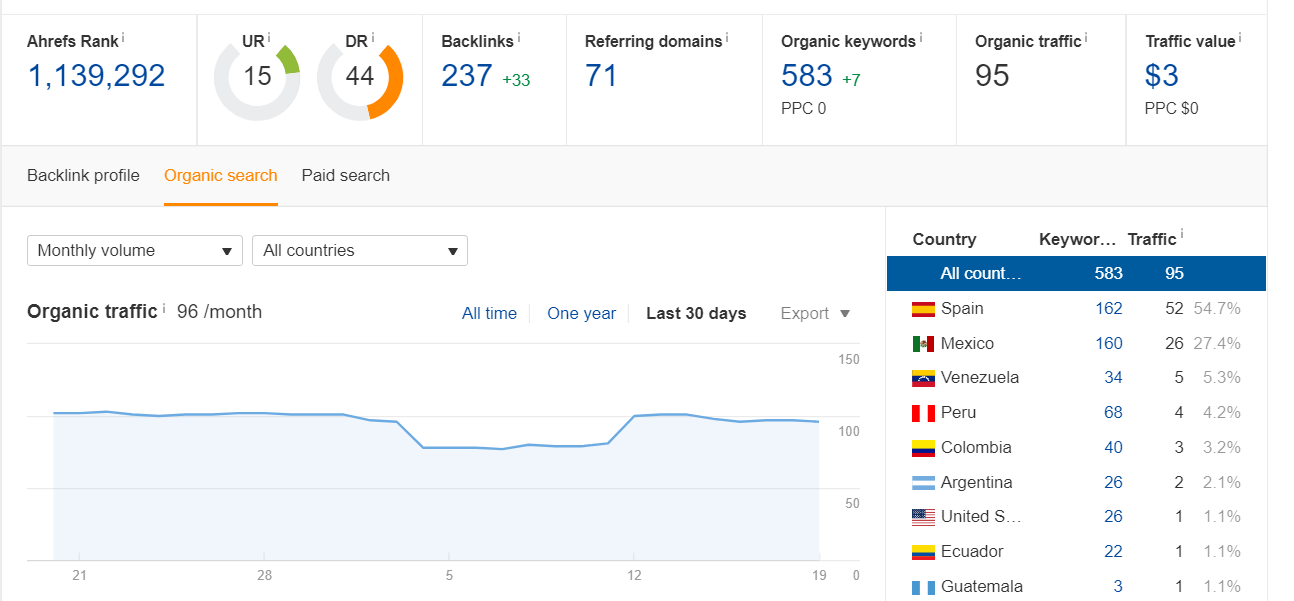Click the 96 /month traffic figure
This screenshot has height=601, width=1294.
point(219,312)
